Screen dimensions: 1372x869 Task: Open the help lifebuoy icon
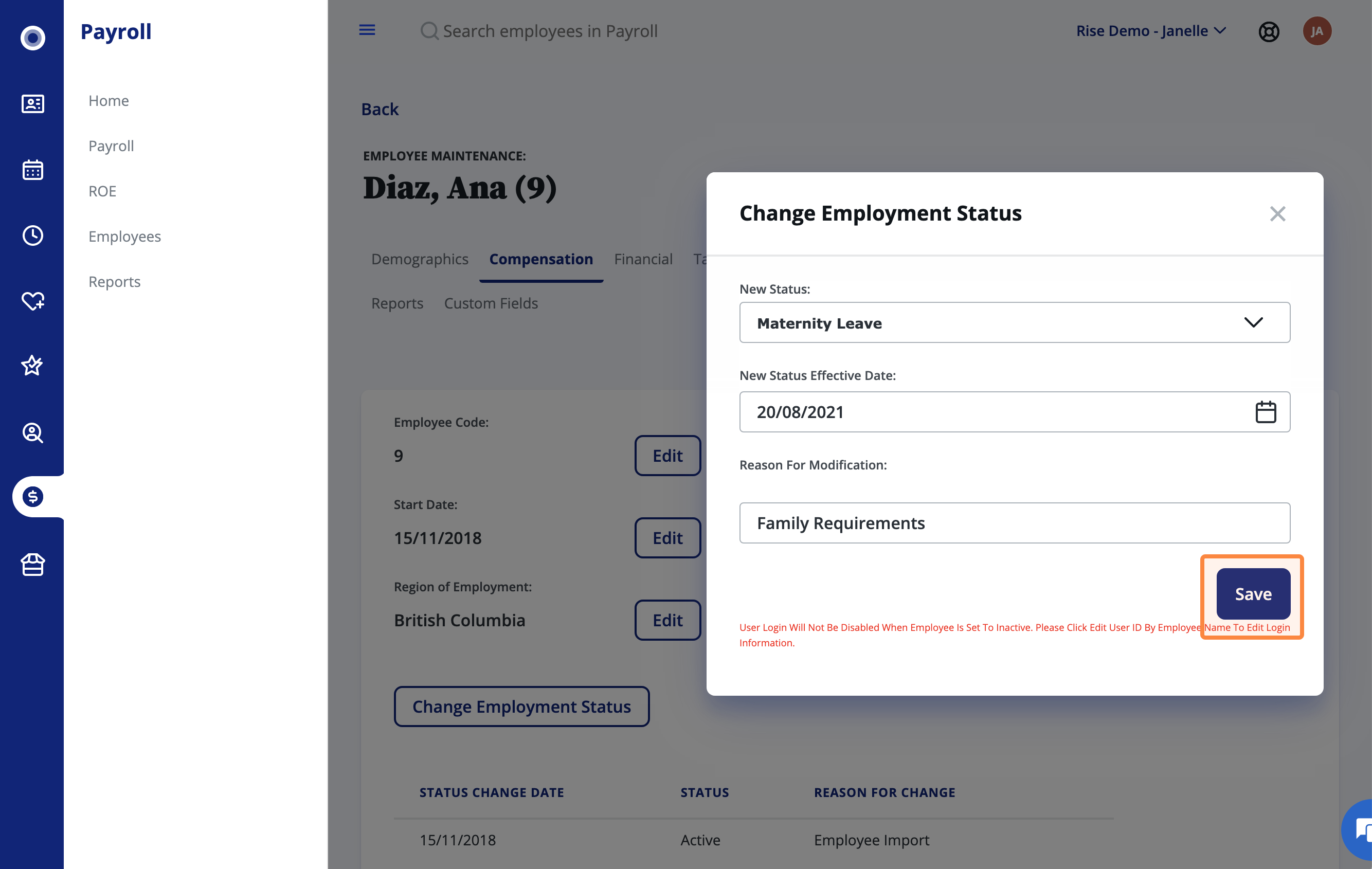click(x=1268, y=31)
